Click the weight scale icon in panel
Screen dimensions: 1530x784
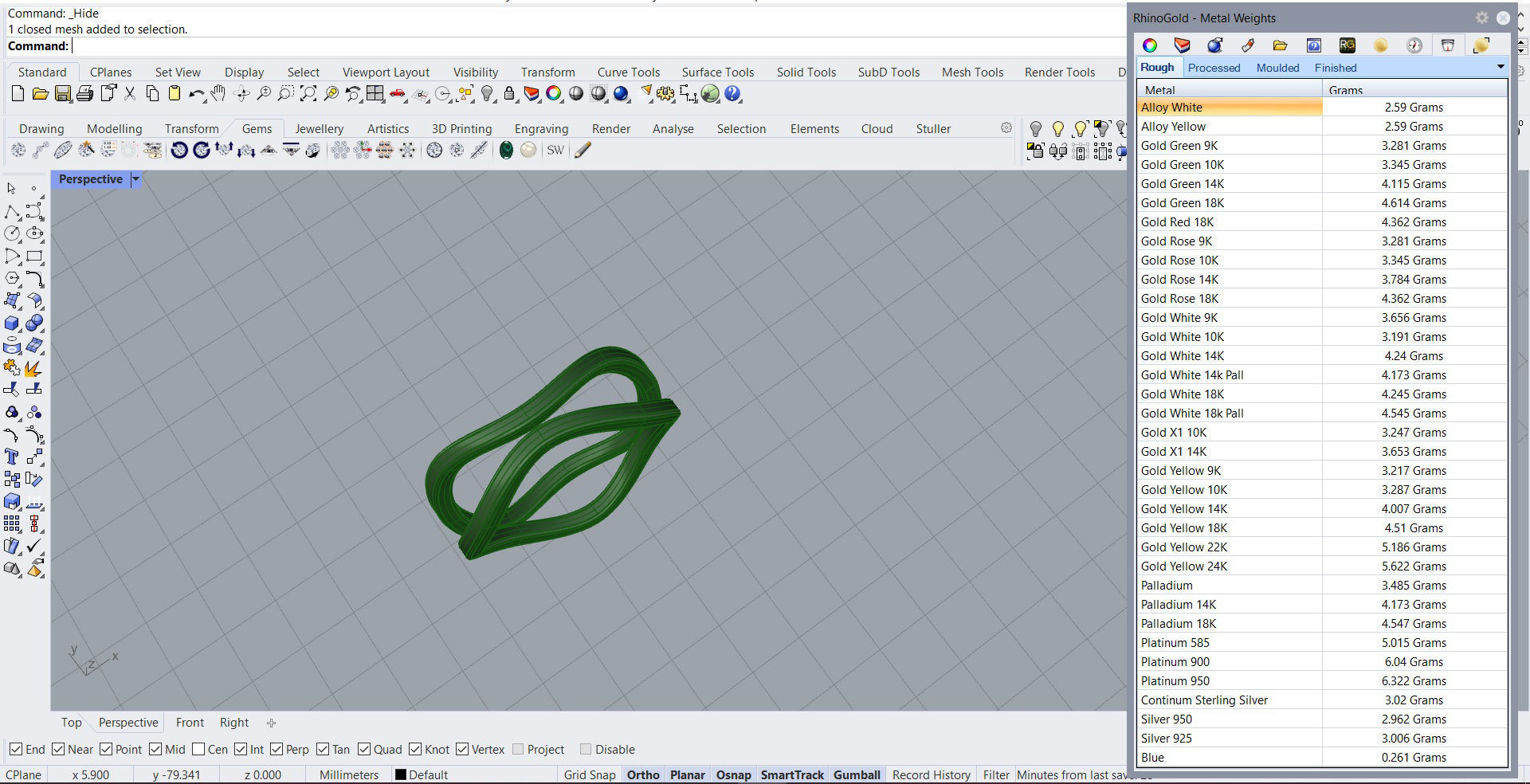pos(1448,45)
